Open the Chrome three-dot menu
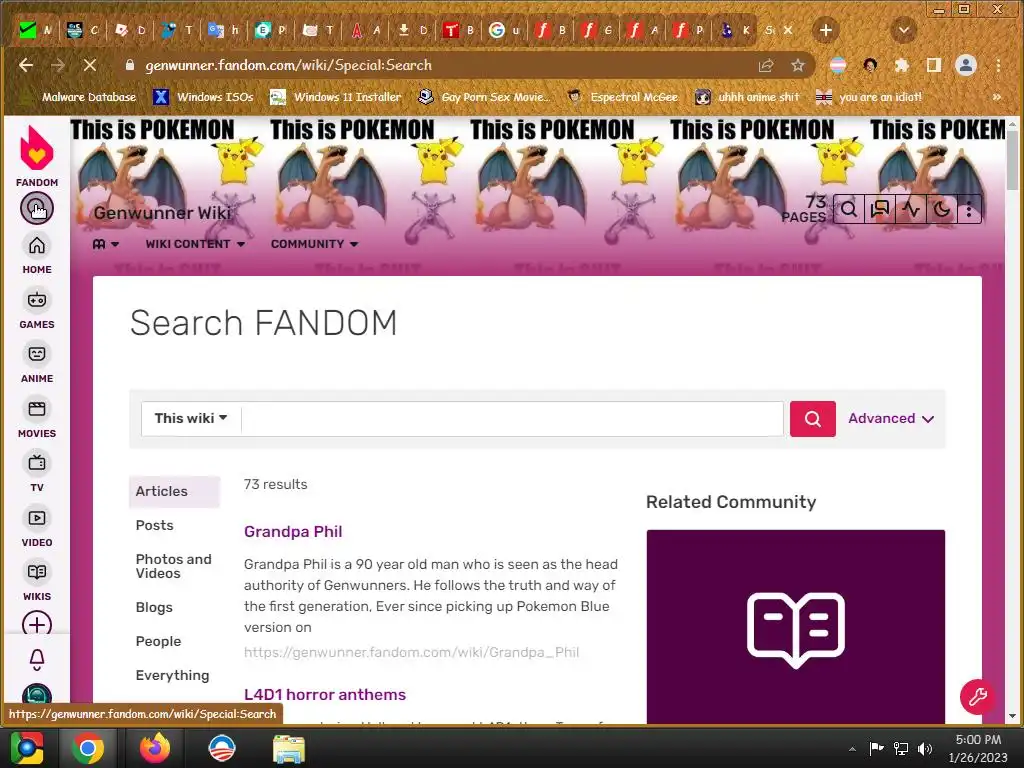Screen dimensions: 1024x768 click(x=999, y=65)
